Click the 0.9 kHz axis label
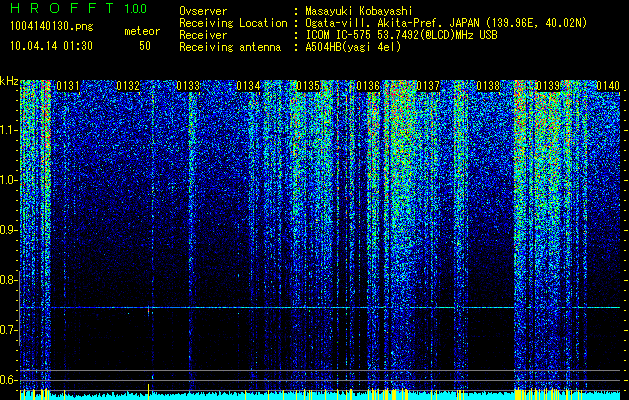 coord(9,230)
